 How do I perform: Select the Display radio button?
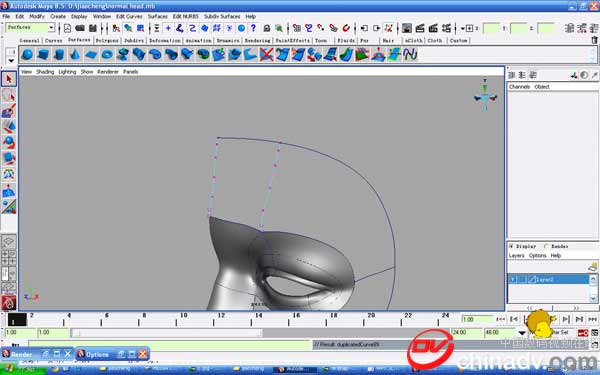pos(511,246)
